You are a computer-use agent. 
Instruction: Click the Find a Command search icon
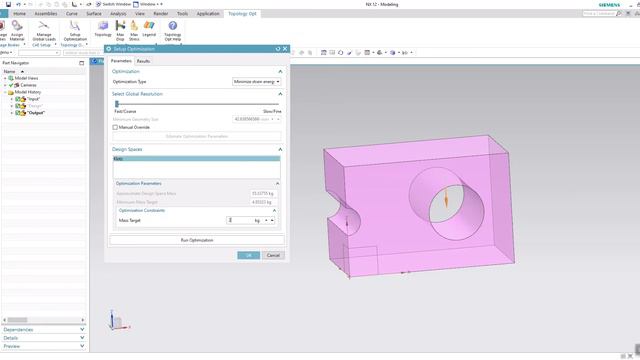619,13
